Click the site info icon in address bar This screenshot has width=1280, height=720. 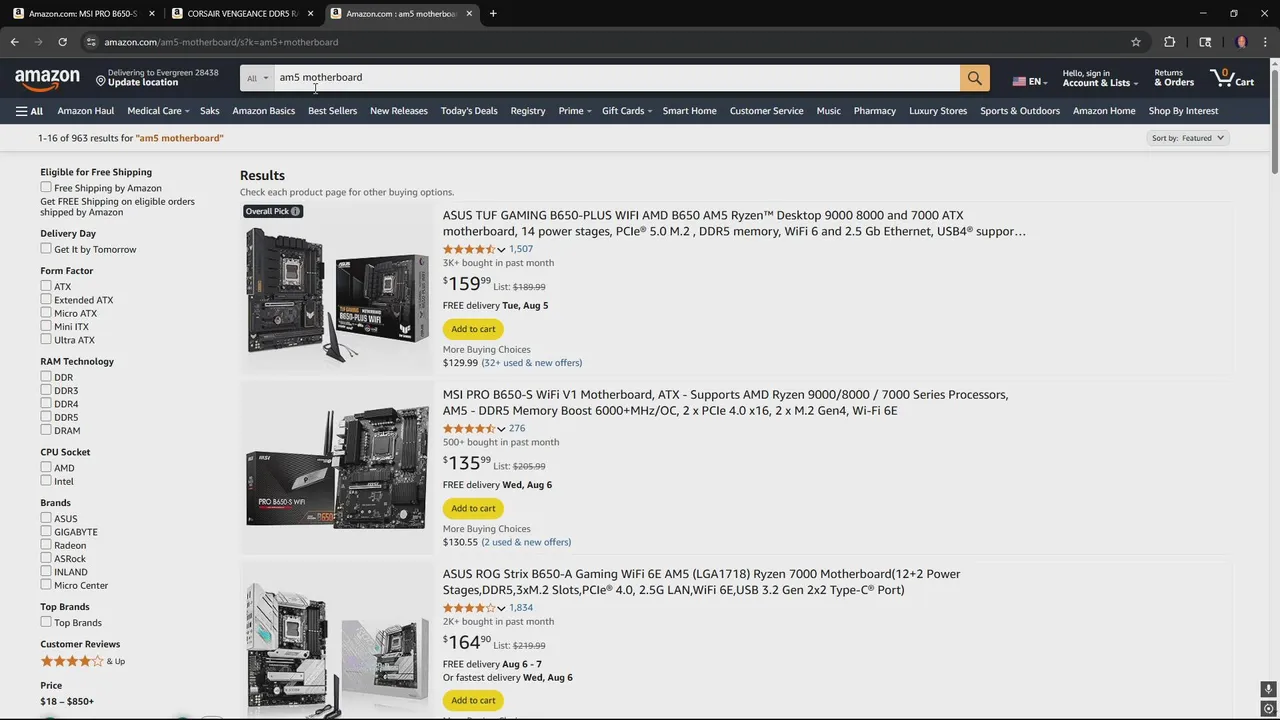pyautogui.click(x=91, y=42)
